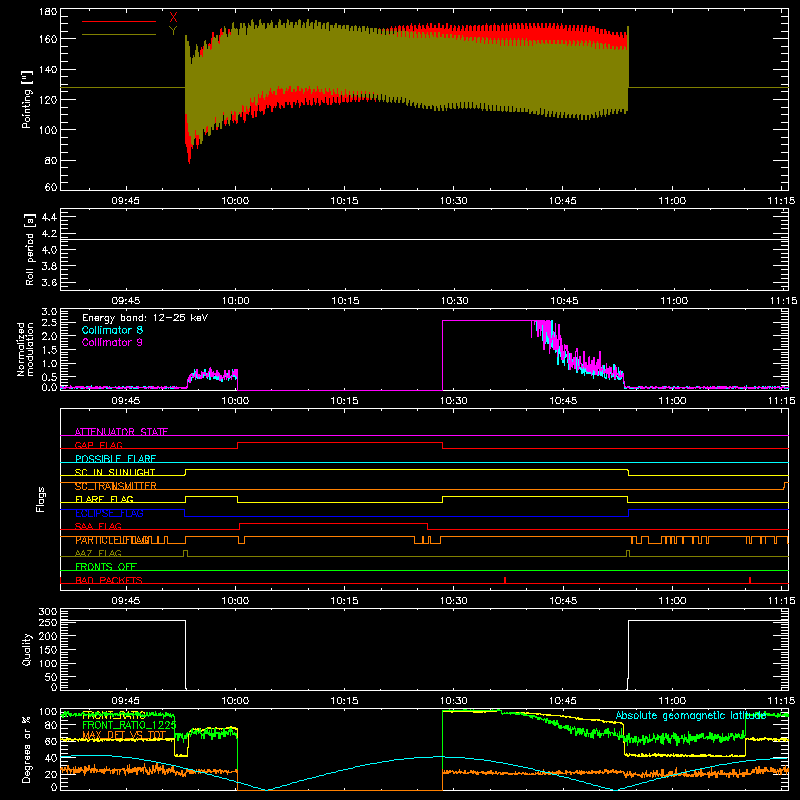Click the FRONTS_OFF flag label

tap(106, 567)
